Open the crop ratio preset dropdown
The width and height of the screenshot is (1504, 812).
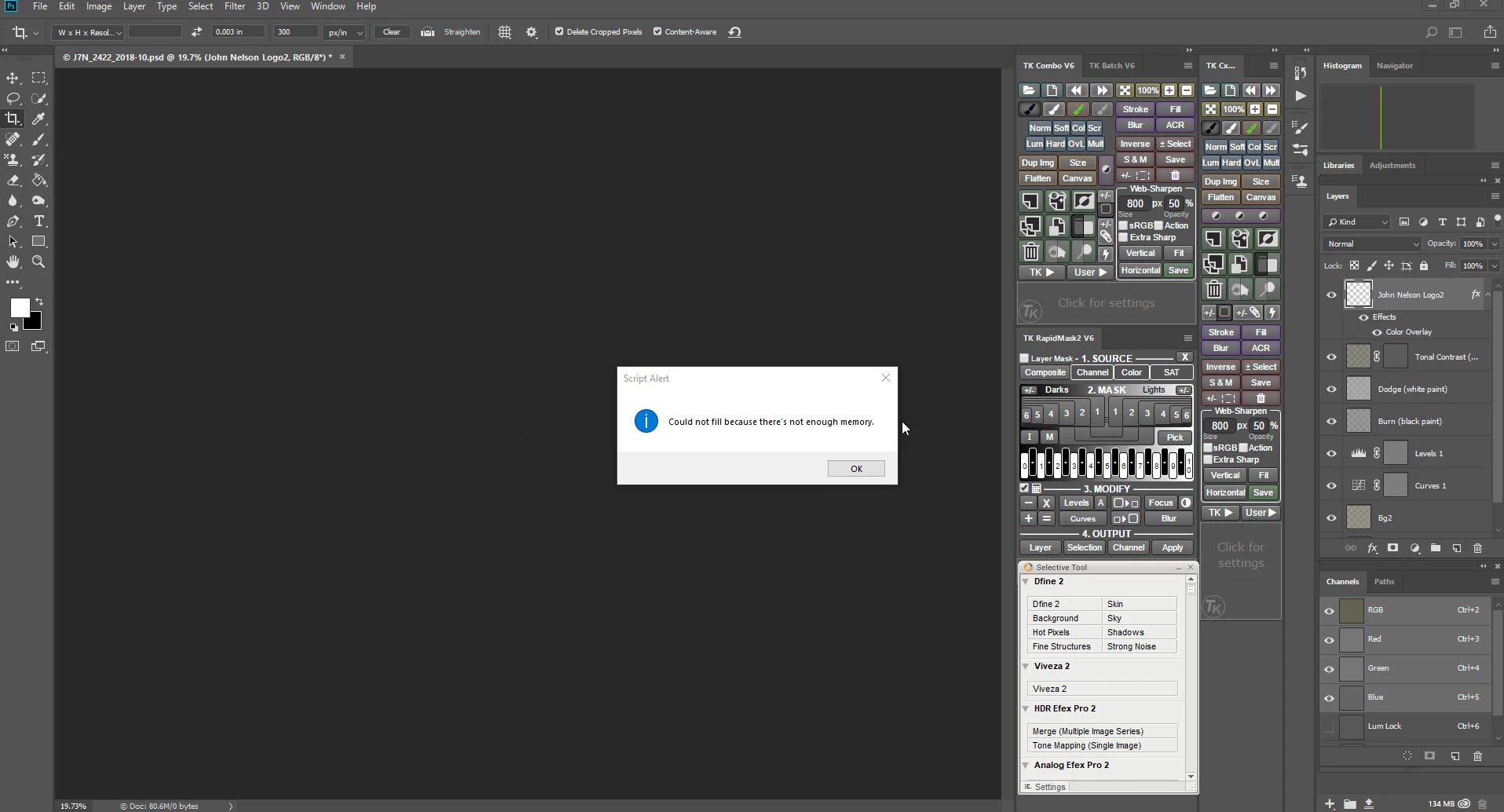click(x=88, y=32)
